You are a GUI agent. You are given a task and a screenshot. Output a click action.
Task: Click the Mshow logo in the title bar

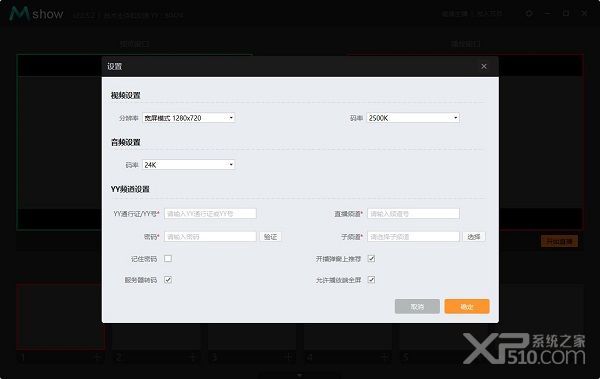click(x=36, y=14)
